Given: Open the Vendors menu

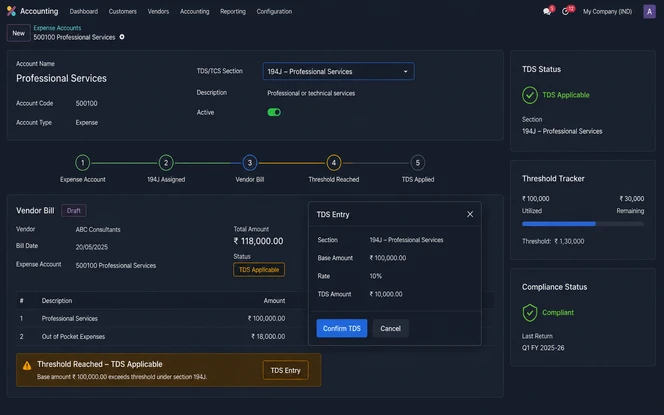Looking at the screenshot, I should pyautogui.click(x=158, y=11).
